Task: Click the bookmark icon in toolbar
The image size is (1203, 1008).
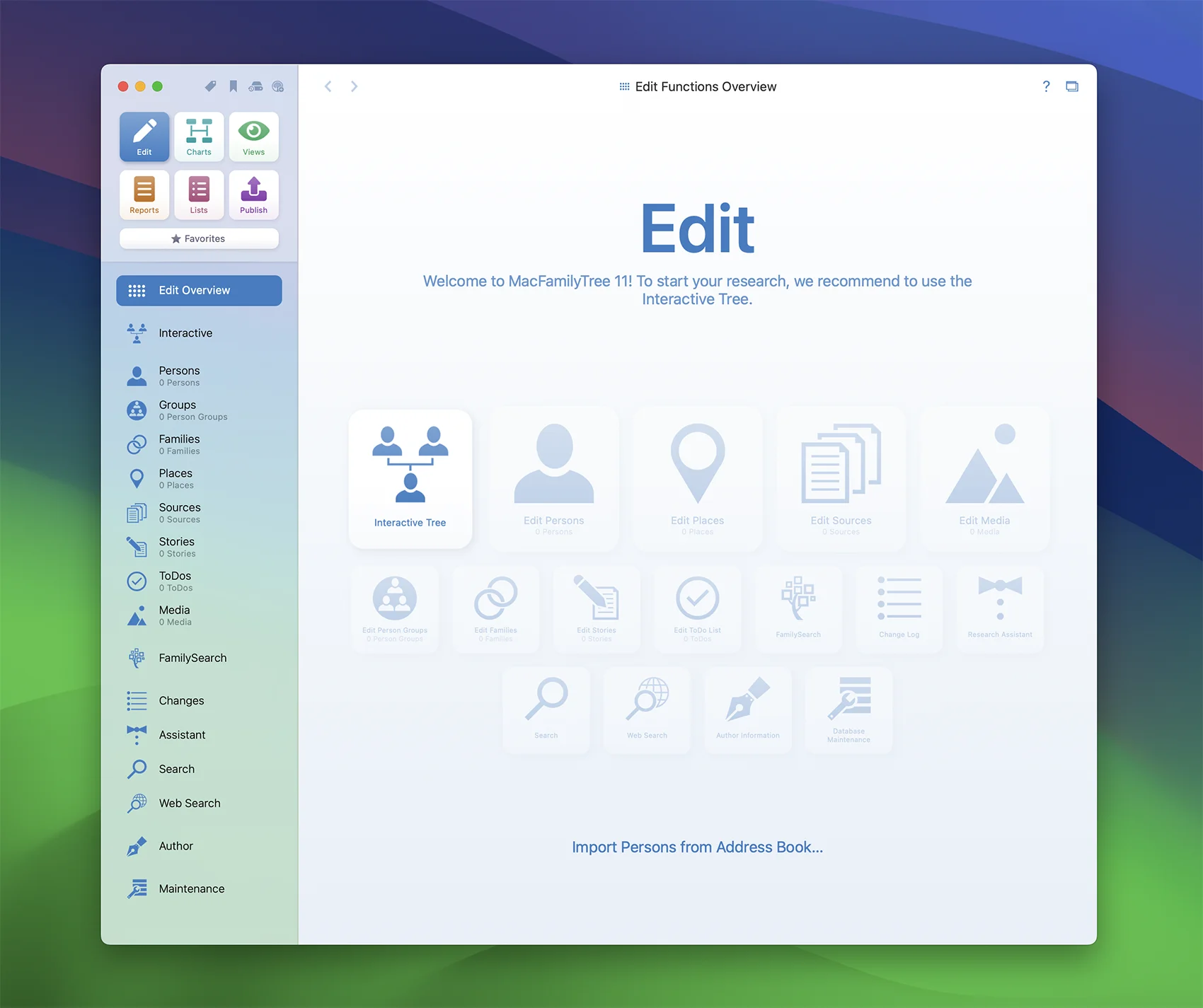Action: coord(233,86)
